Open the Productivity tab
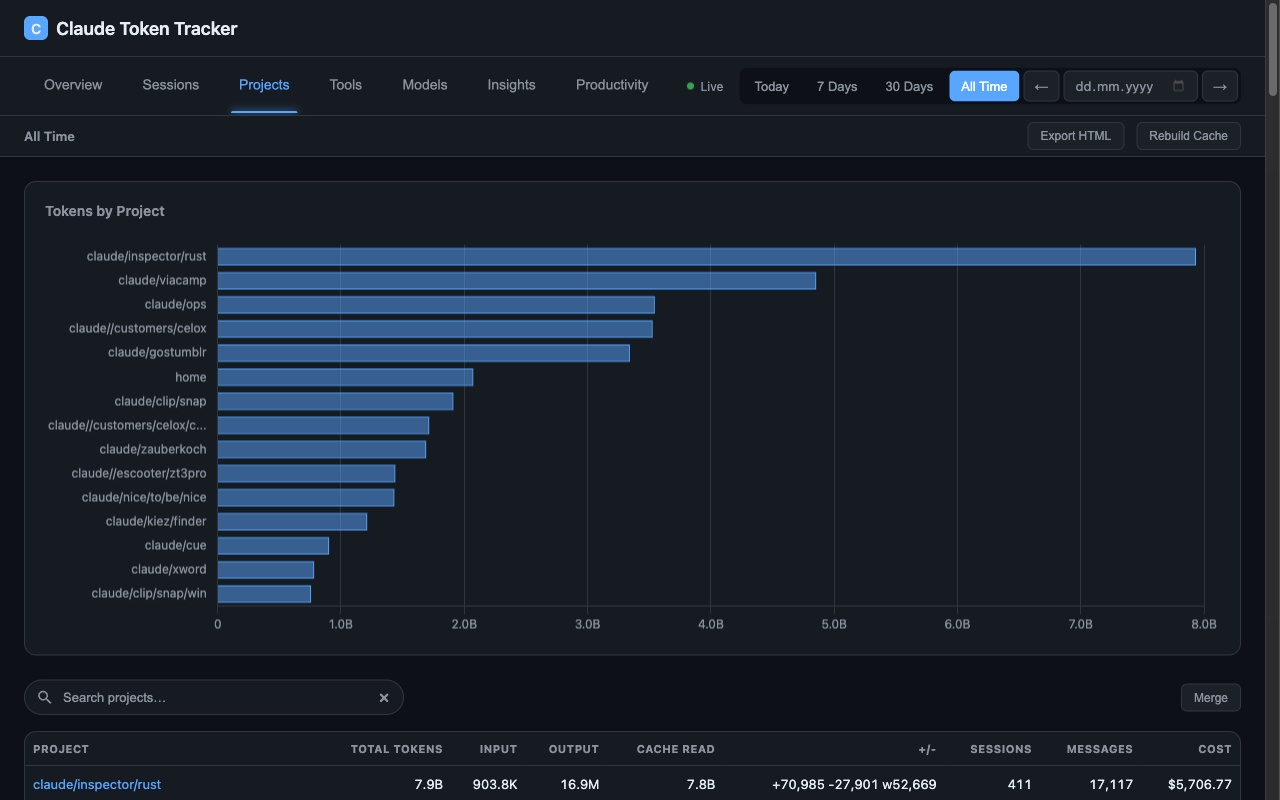Image resolution: width=1280 pixels, height=800 pixels. pyautogui.click(x=612, y=85)
